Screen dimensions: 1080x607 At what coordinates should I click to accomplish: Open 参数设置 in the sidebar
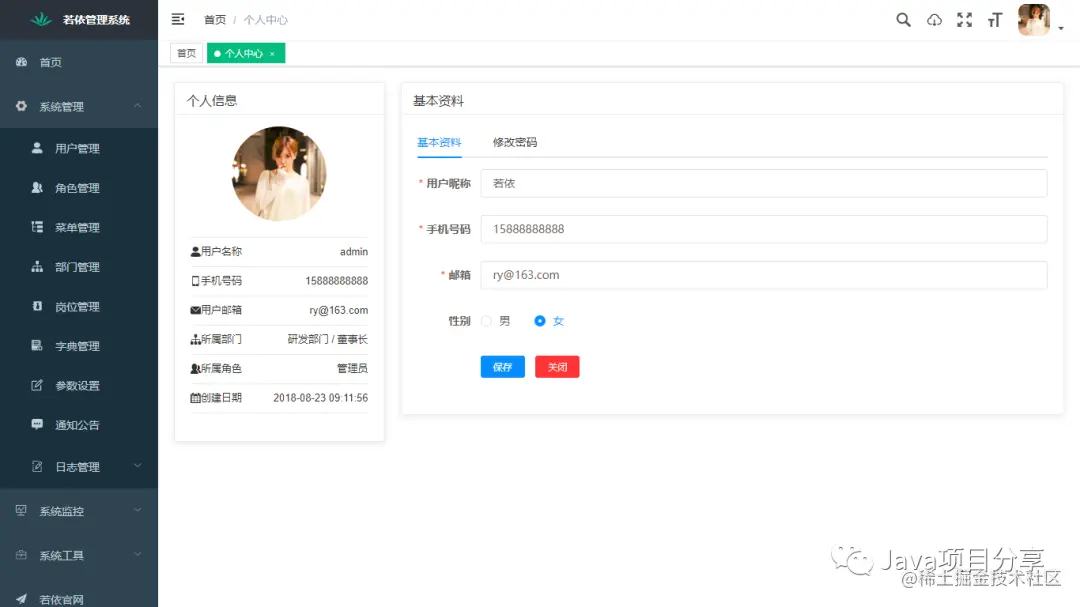[x=79, y=385]
